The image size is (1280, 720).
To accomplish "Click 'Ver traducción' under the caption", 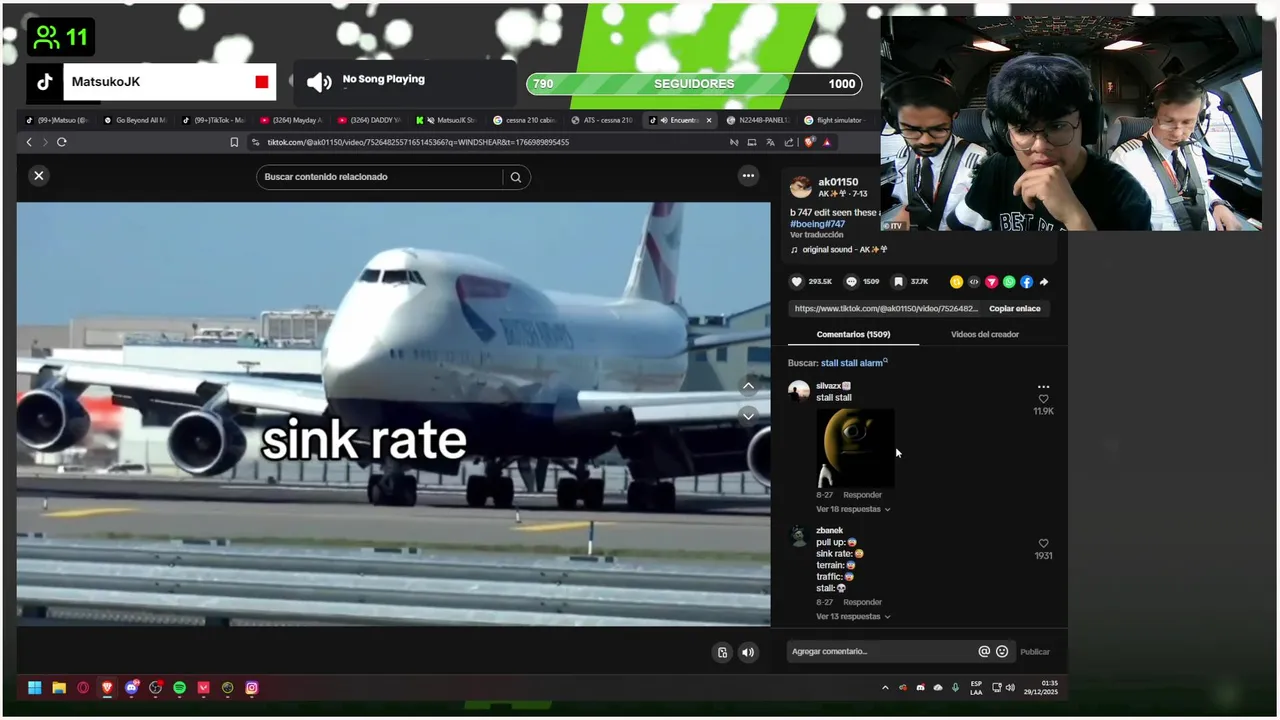I will click(x=816, y=235).
